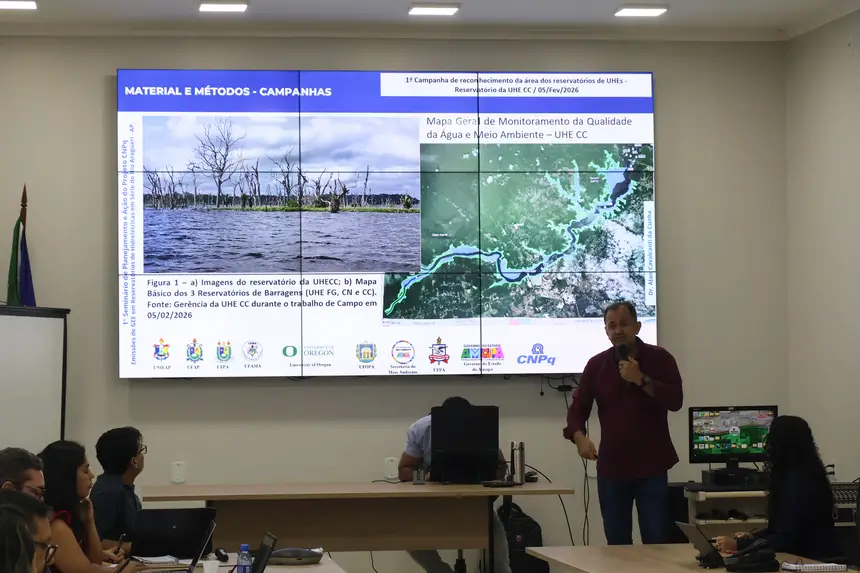Click the UFPA logo left of UFAMA

click(223, 352)
